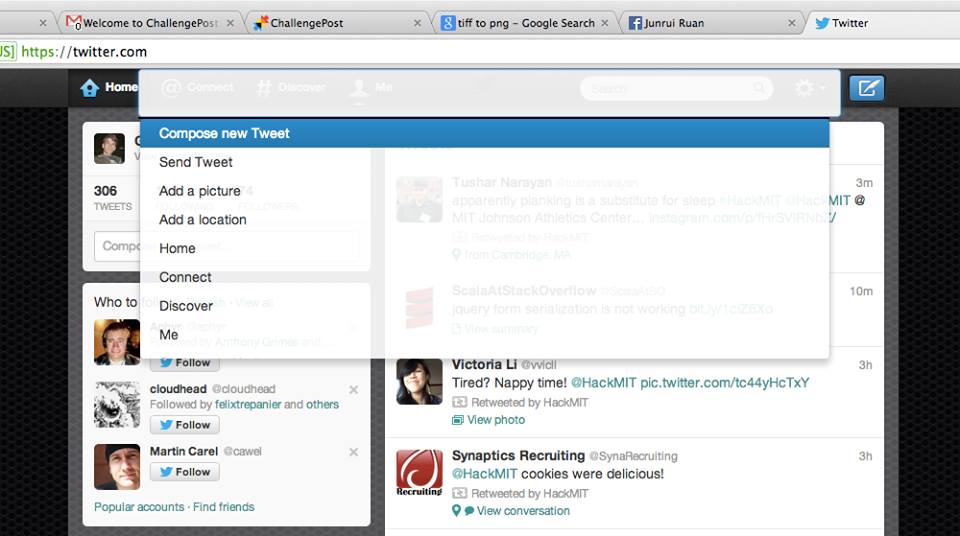The height and width of the screenshot is (536, 960).
Task: Click the ChallengePost tab favicon
Action: (261, 23)
